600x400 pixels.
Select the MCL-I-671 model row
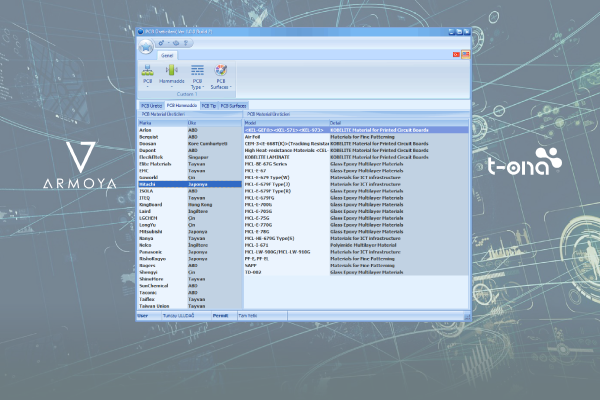pyautogui.click(x=356, y=245)
